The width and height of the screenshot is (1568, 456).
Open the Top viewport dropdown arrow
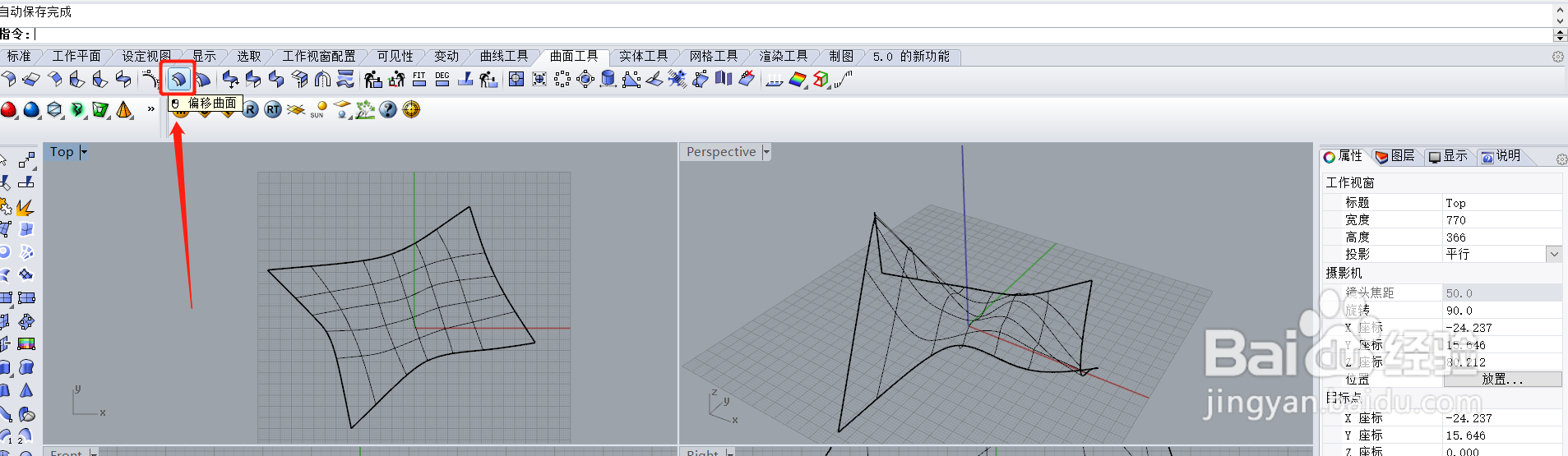coord(84,152)
